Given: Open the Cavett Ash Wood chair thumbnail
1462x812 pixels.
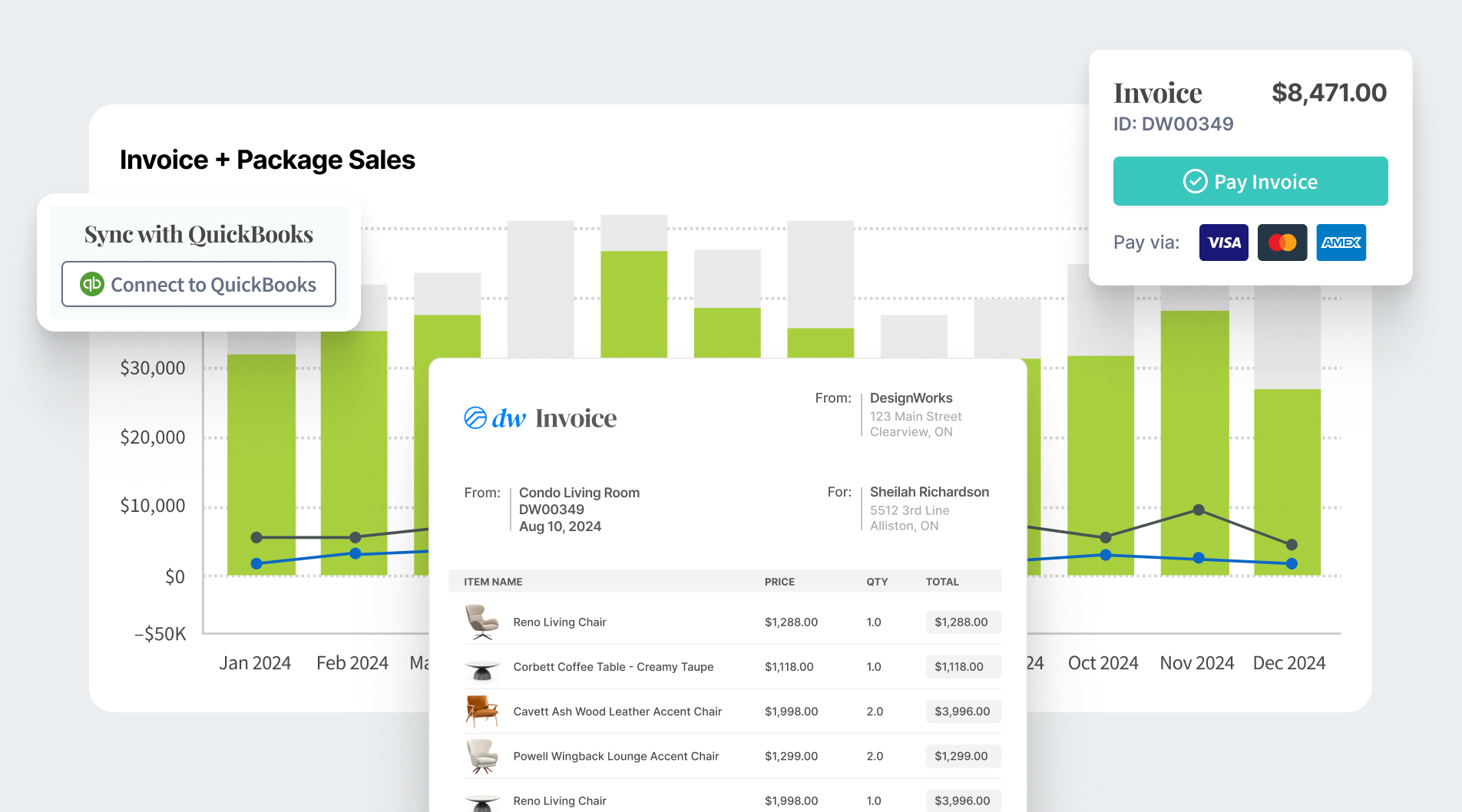Looking at the screenshot, I should click(481, 711).
